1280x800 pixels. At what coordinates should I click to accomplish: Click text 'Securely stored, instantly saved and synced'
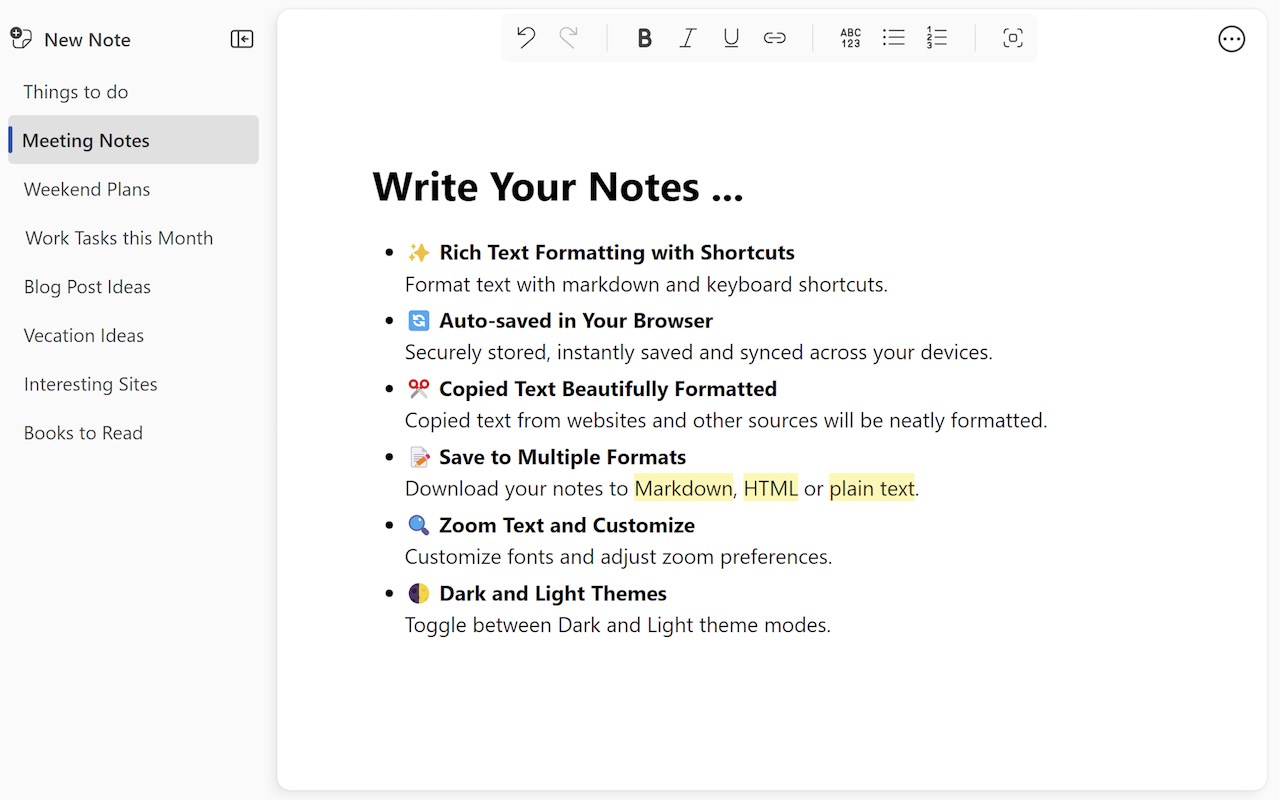631,352
